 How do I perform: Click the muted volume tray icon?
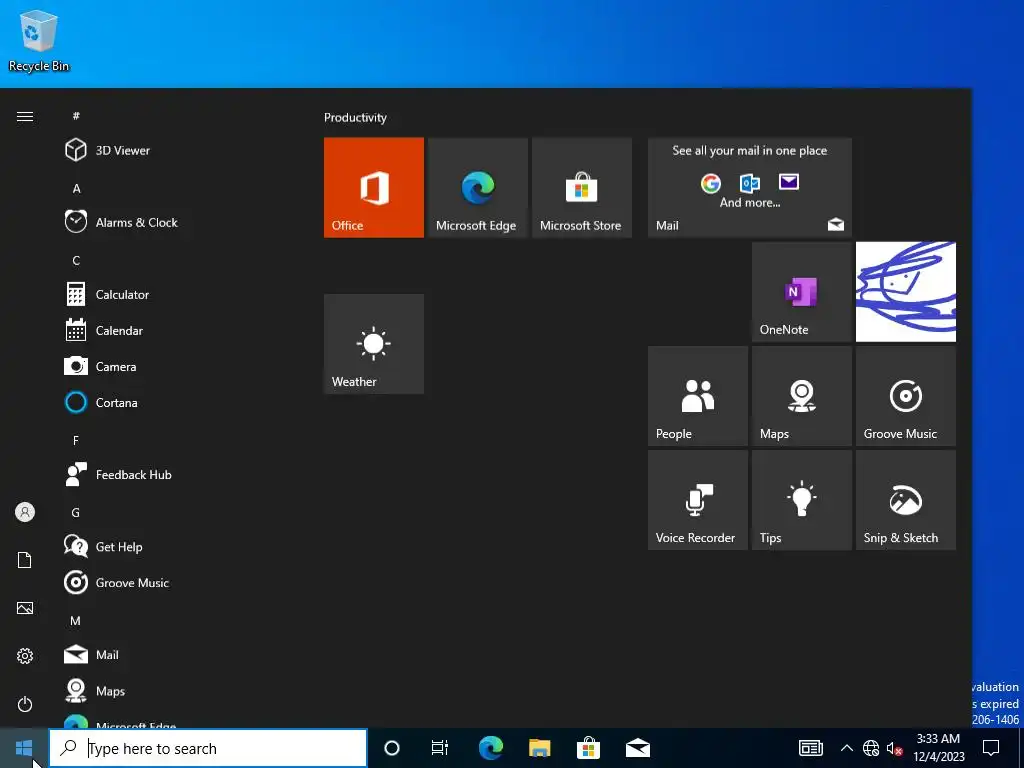[x=894, y=748]
